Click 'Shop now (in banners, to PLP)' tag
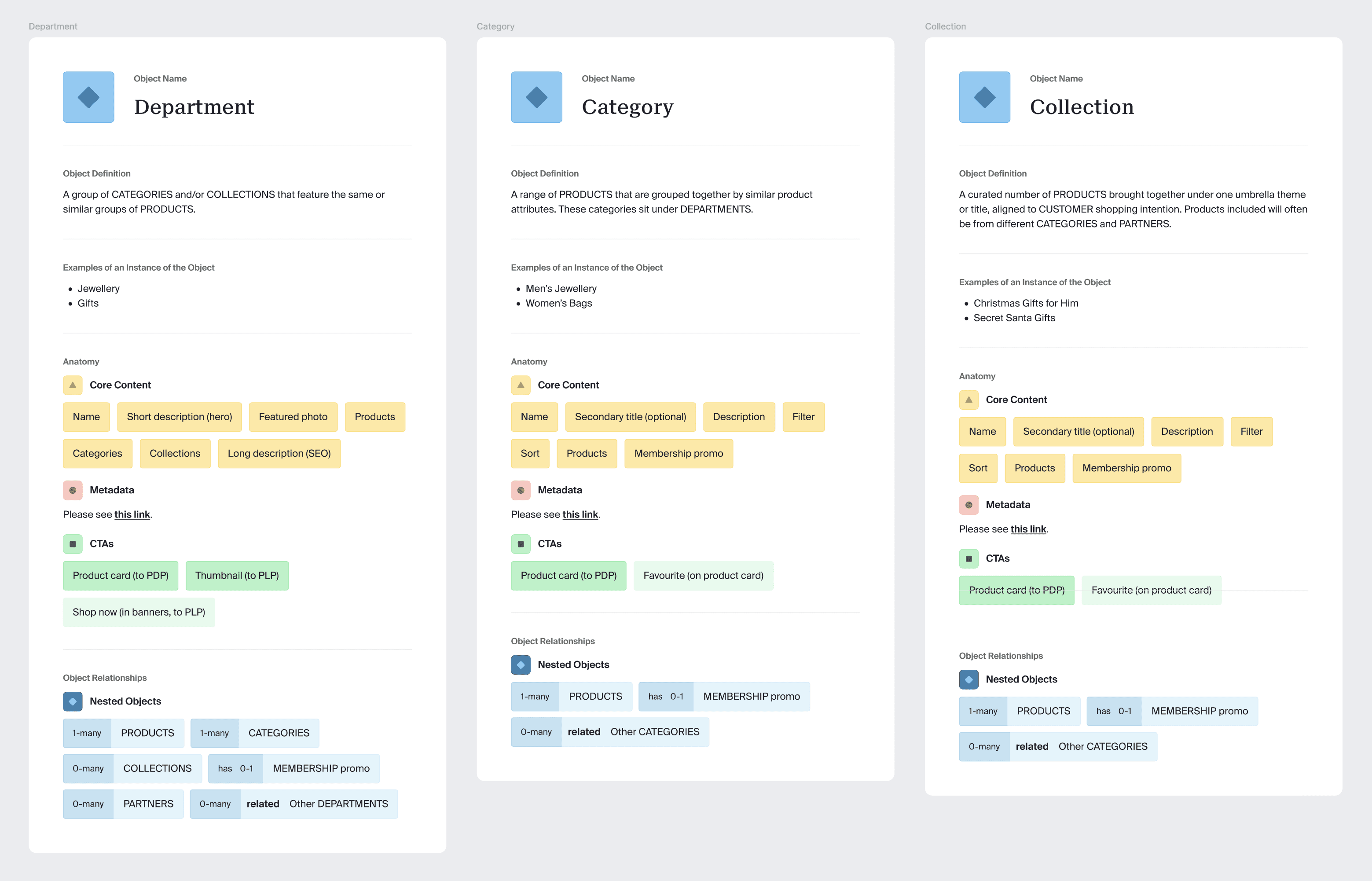The width and height of the screenshot is (1372, 881). tap(139, 612)
